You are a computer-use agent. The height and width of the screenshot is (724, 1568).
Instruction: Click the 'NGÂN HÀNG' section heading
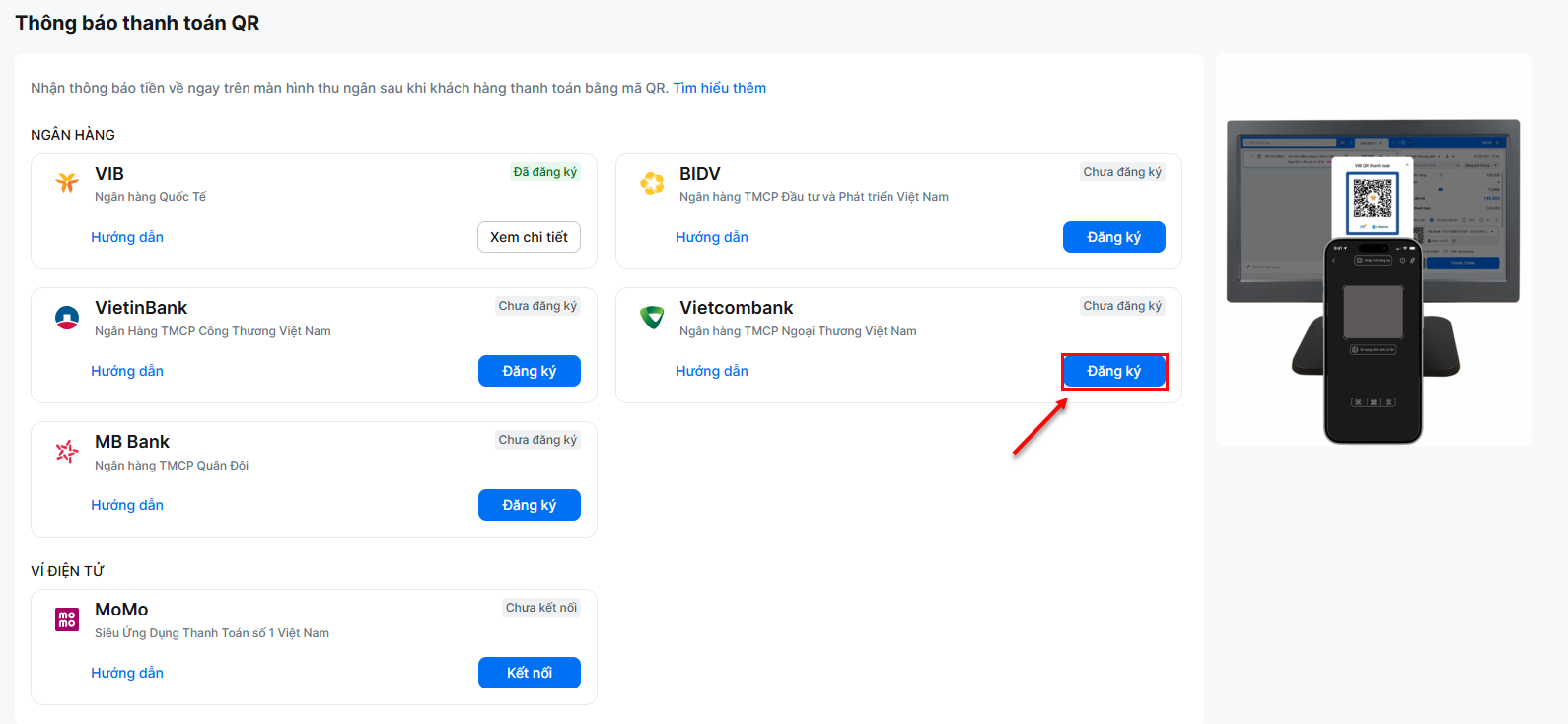coord(73,135)
